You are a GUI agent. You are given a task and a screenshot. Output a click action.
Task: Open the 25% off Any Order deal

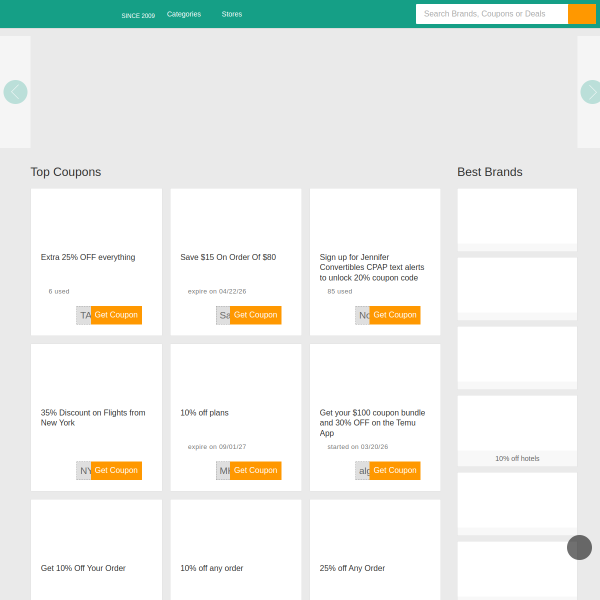pos(352,568)
